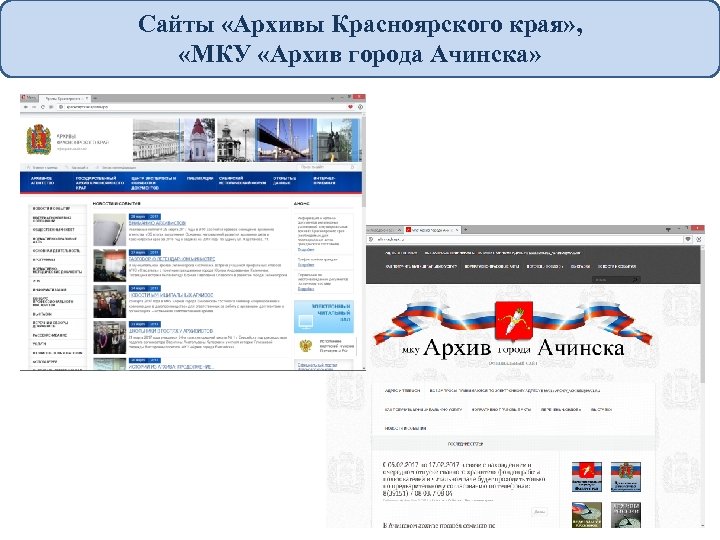Screen dimensions: 720x540
Task: Click search magnifier beside Krasnoyarsk site search field
Action: click(352, 167)
